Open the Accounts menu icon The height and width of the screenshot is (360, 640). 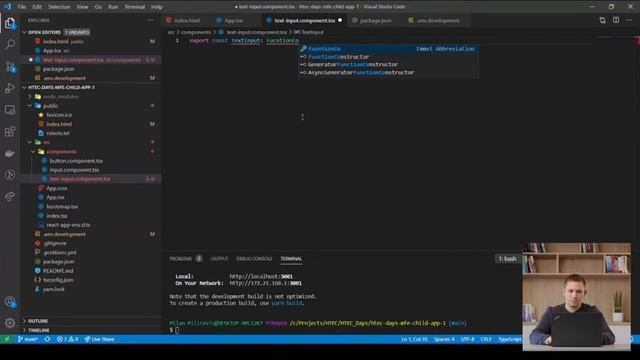coord(10,302)
